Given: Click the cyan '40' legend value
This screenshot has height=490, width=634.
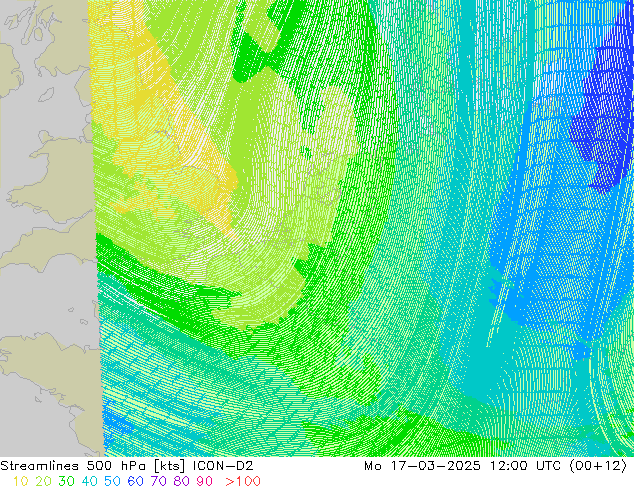Looking at the screenshot, I should pyautogui.click(x=89, y=481).
